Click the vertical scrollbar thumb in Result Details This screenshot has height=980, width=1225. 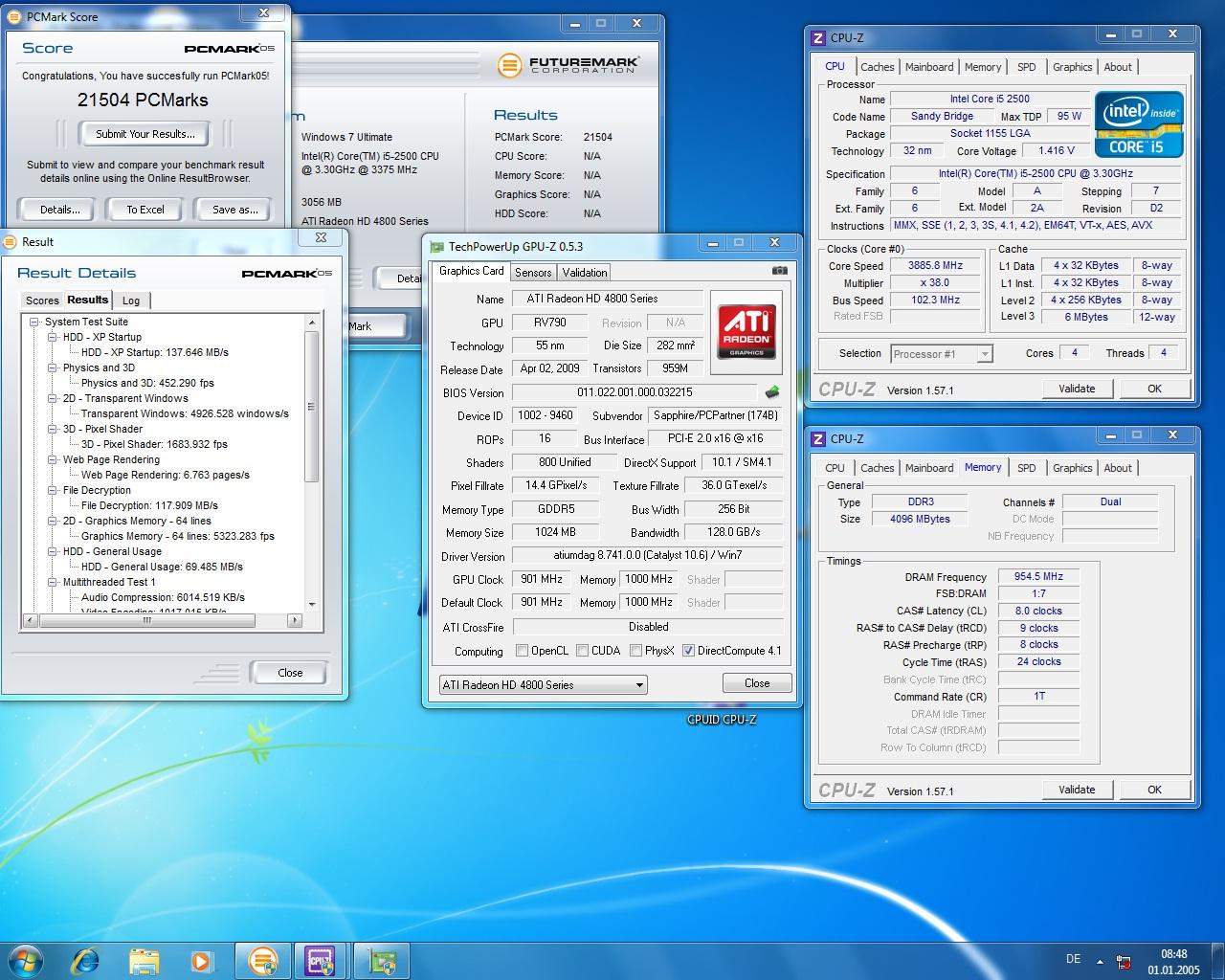311,407
